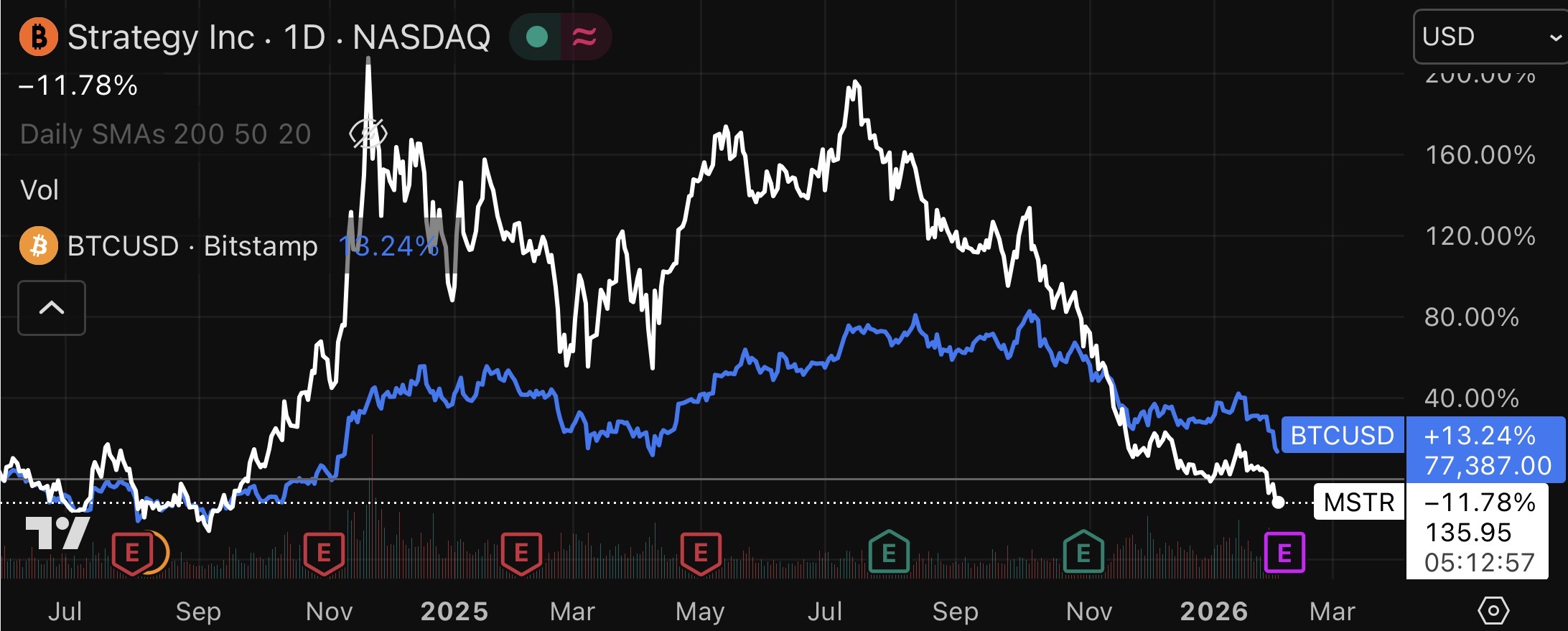This screenshot has height=631, width=1568.
Task: Click the 40.00% price scale label
Action: coord(1472,398)
